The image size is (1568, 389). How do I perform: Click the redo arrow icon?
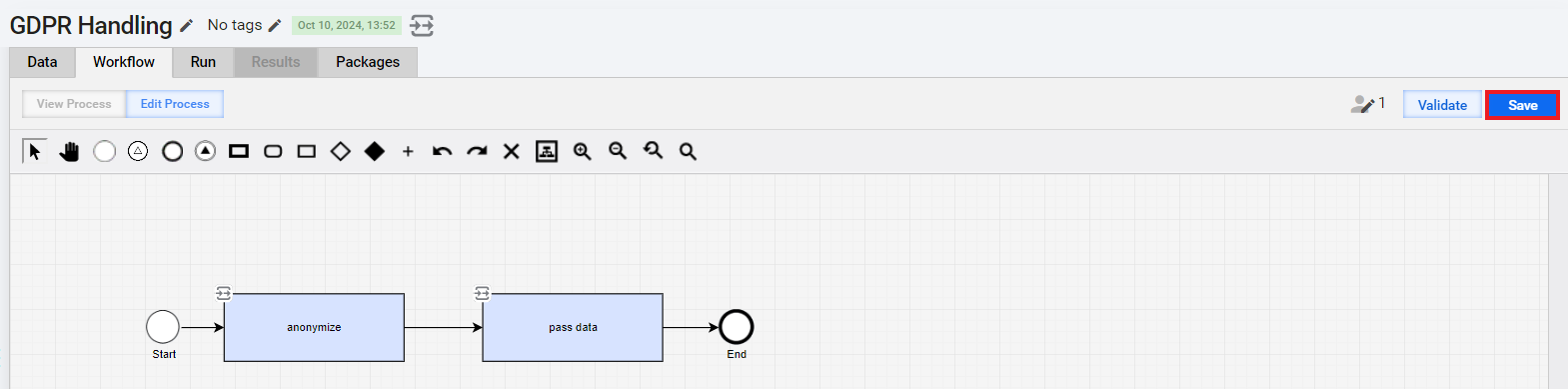(x=477, y=151)
